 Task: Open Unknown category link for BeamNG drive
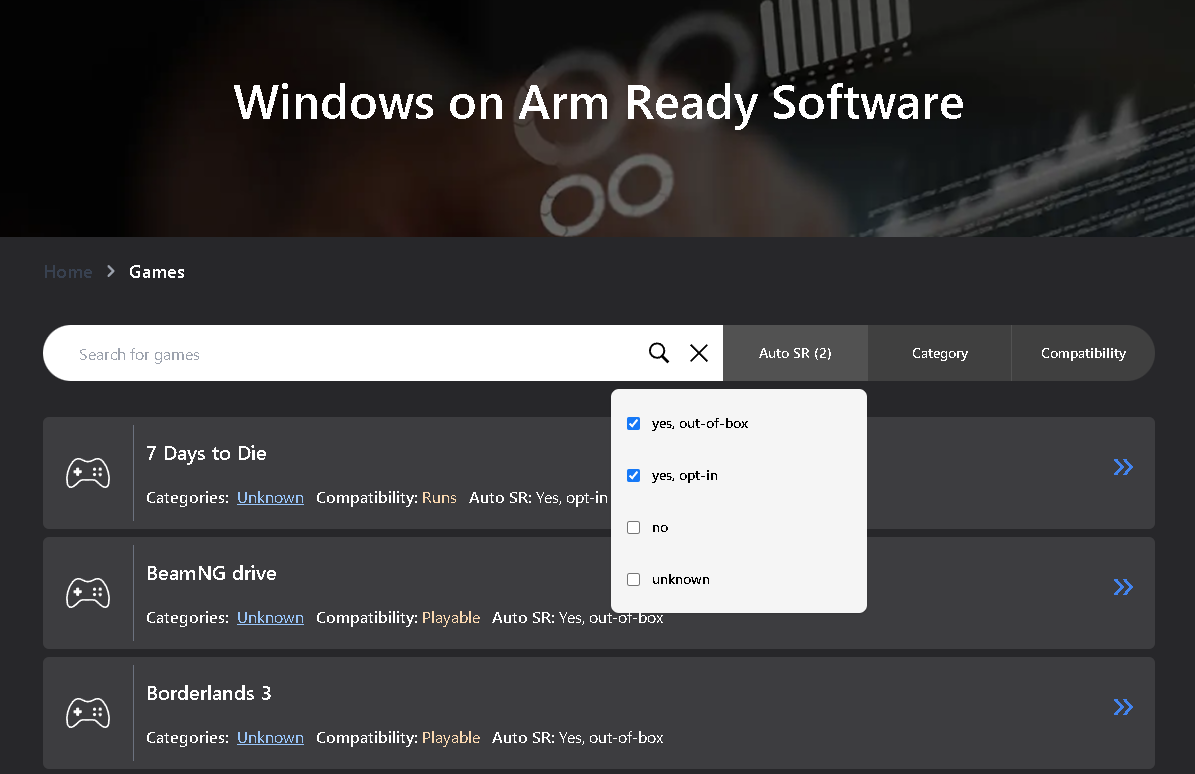(270, 618)
